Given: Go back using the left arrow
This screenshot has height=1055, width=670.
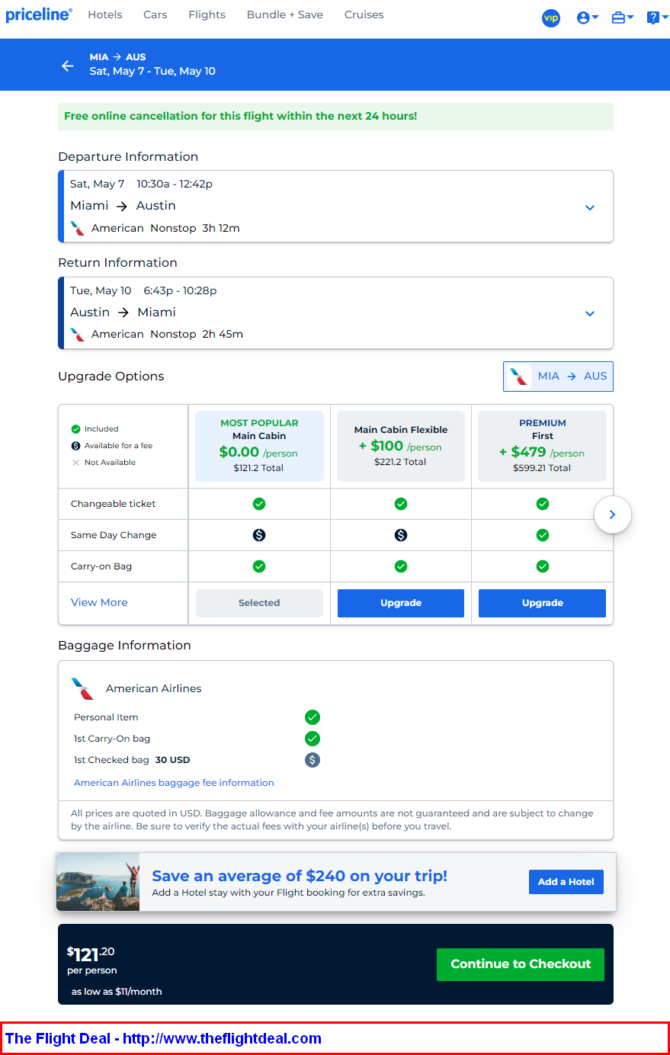Looking at the screenshot, I should point(67,65).
